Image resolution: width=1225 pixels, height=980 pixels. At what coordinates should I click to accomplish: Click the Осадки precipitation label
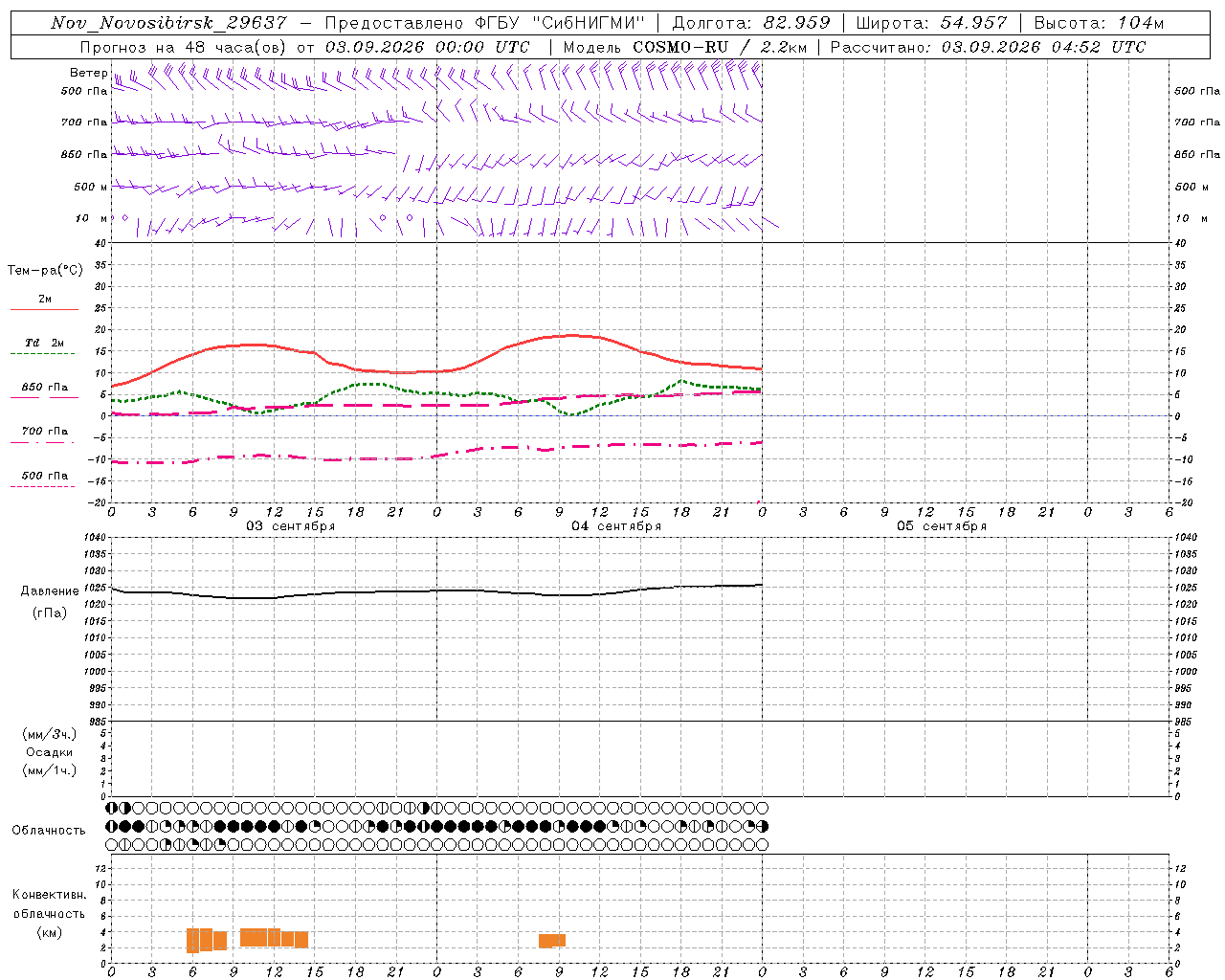coord(49,752)
